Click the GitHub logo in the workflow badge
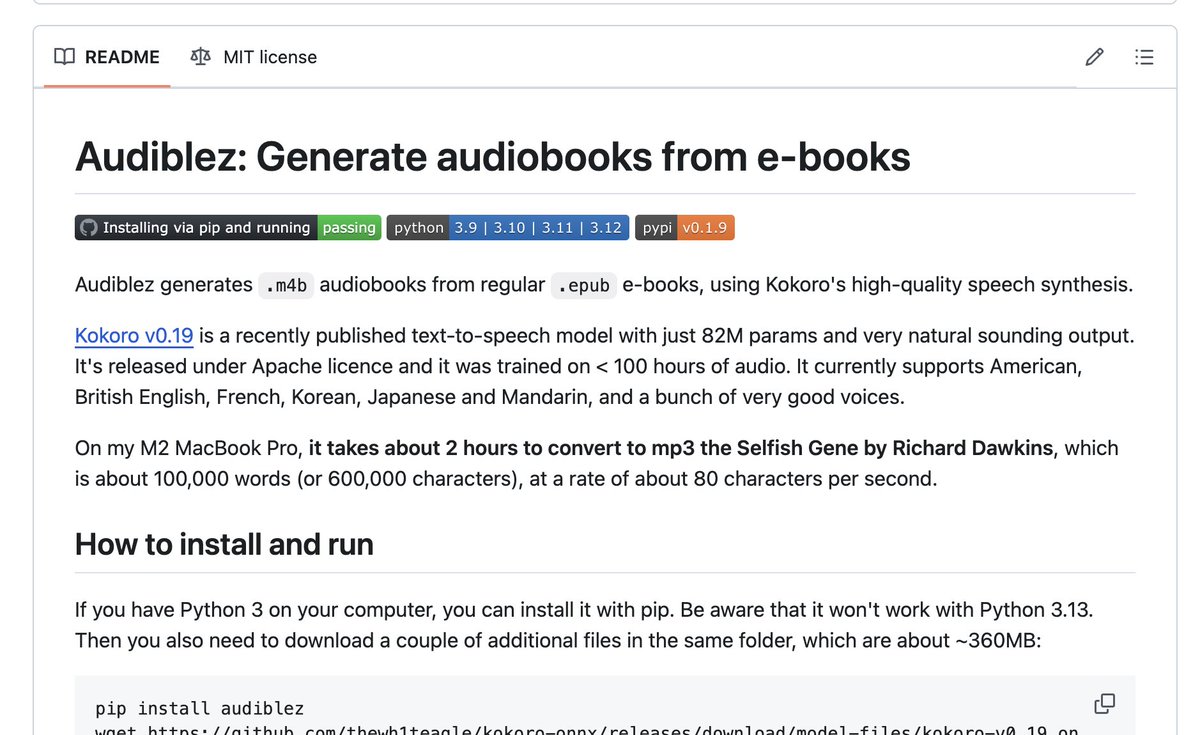This screenshot has height=735, width=1200. (x=89, y=228)
